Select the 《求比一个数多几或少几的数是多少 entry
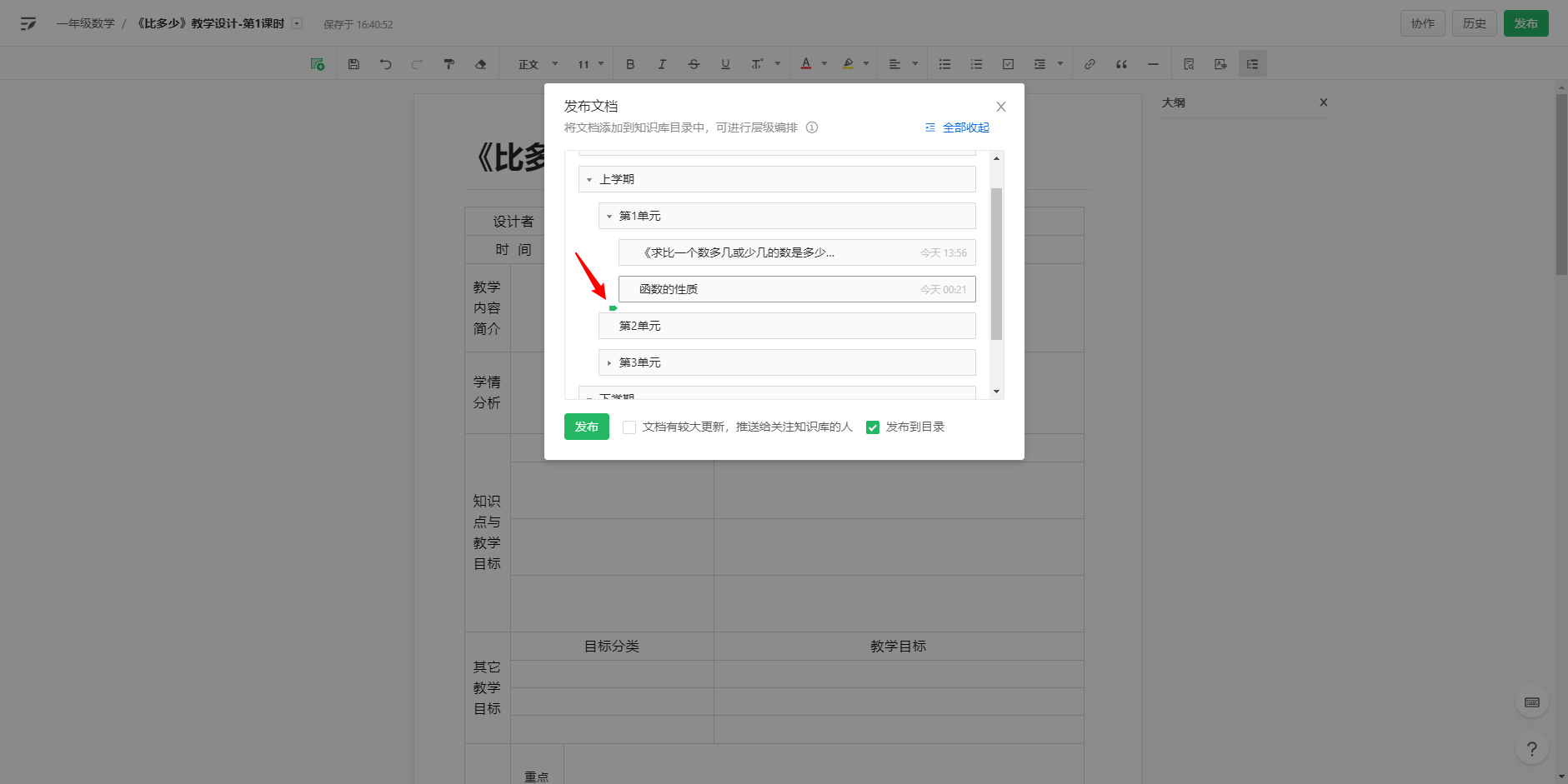The width and height of the screenshot is (1568, 784). (x=797, y=252)
